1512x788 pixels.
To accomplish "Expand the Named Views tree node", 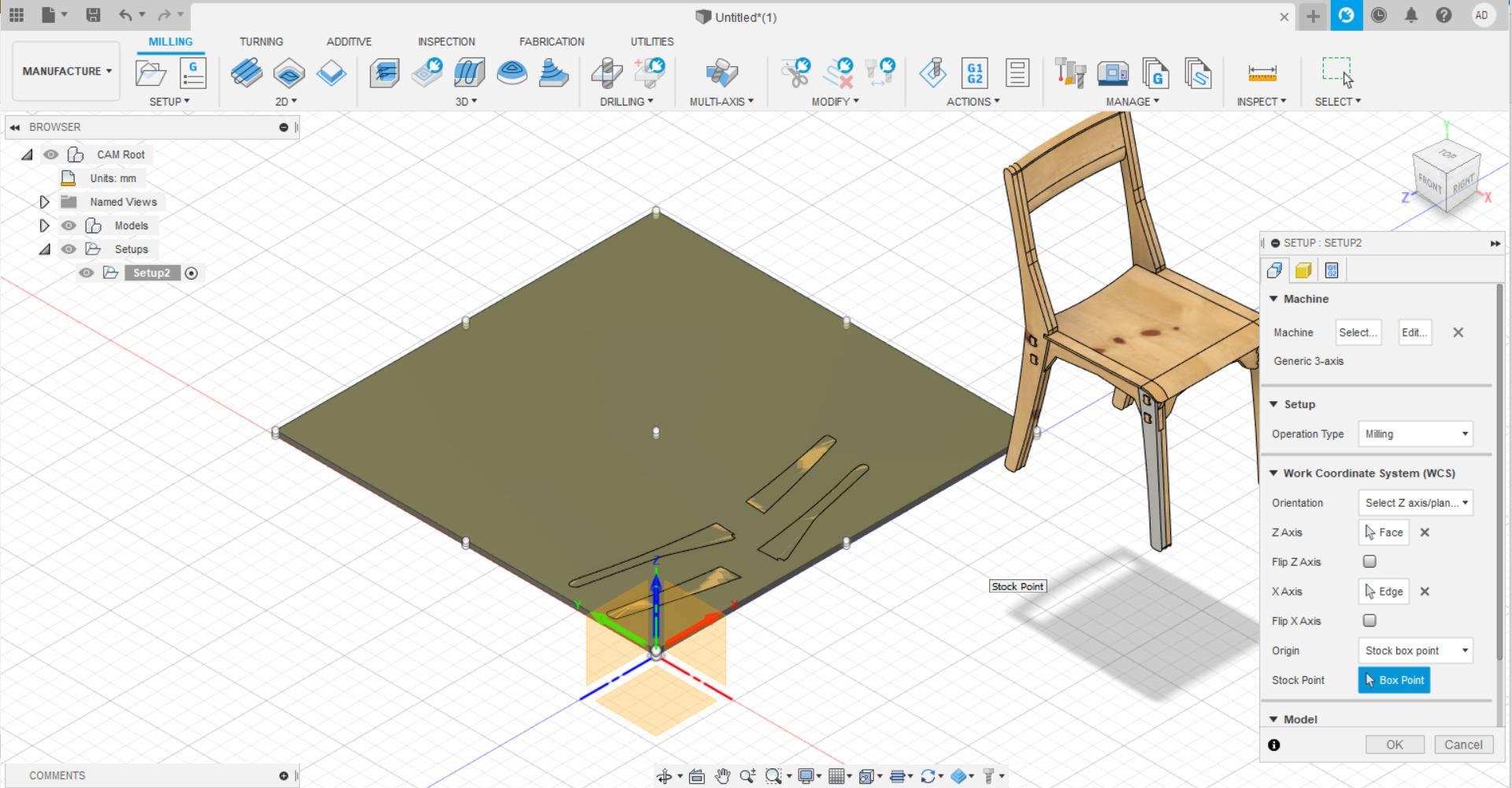I will pos(44,202).
